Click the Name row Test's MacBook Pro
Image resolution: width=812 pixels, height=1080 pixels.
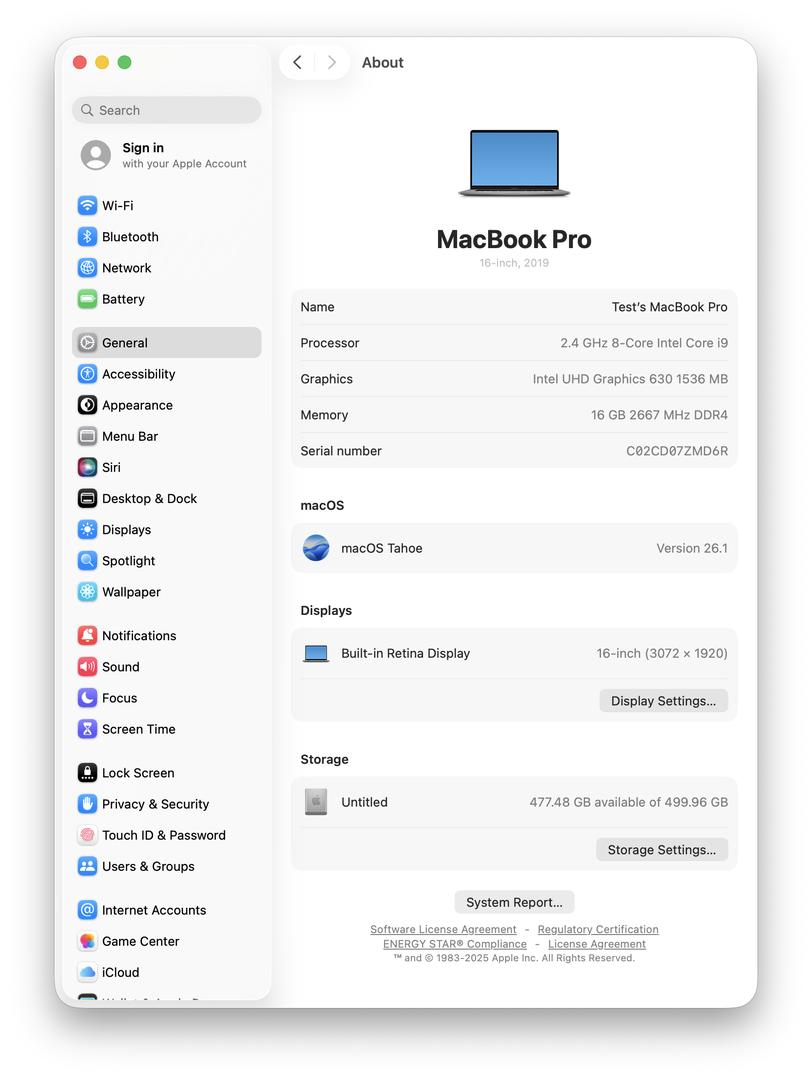(x=514, y=307)
